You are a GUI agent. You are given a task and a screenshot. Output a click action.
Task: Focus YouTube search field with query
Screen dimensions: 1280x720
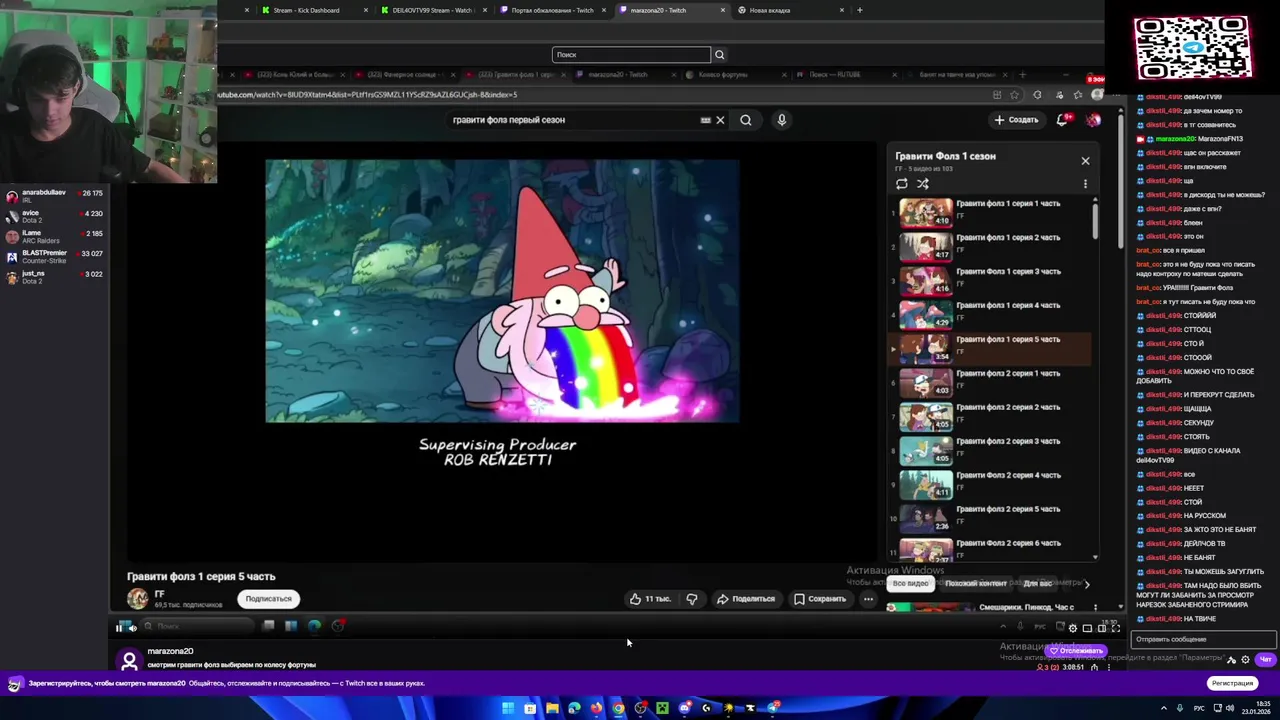coord(575,120)
